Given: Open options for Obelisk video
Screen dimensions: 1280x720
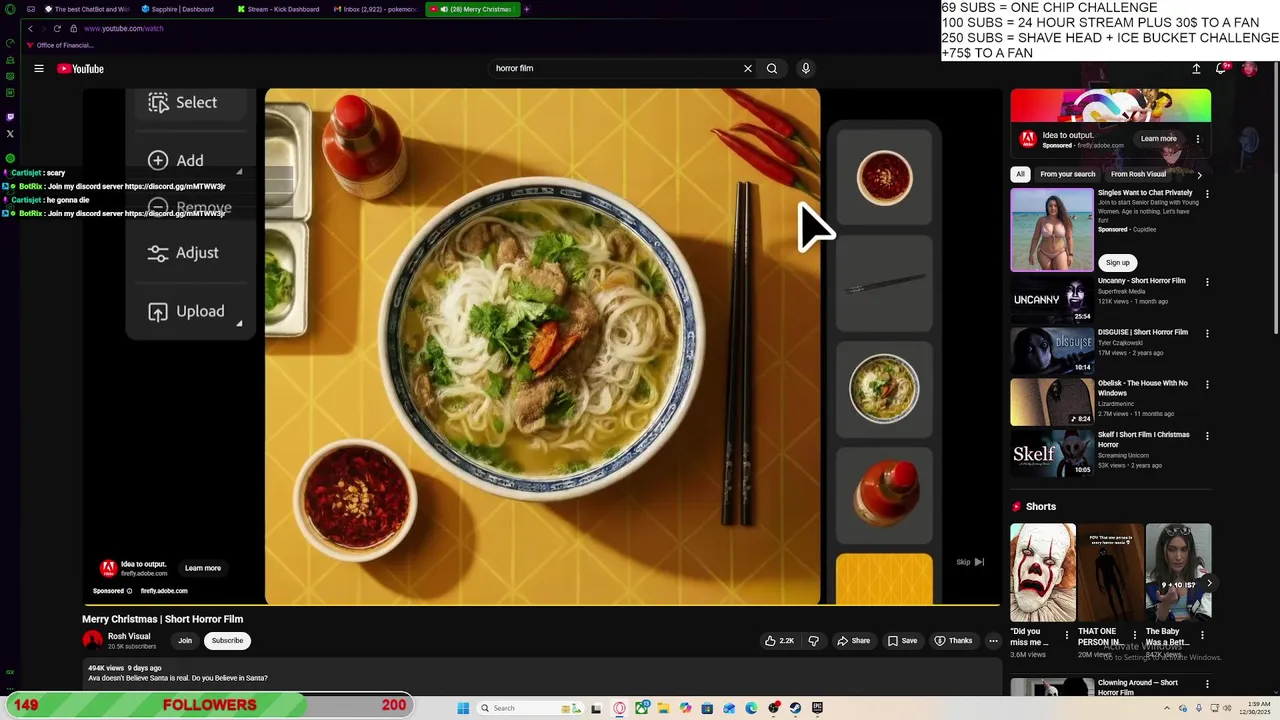Looking at the screenshot, I should pyautogui.click(x=1207, y=384).
